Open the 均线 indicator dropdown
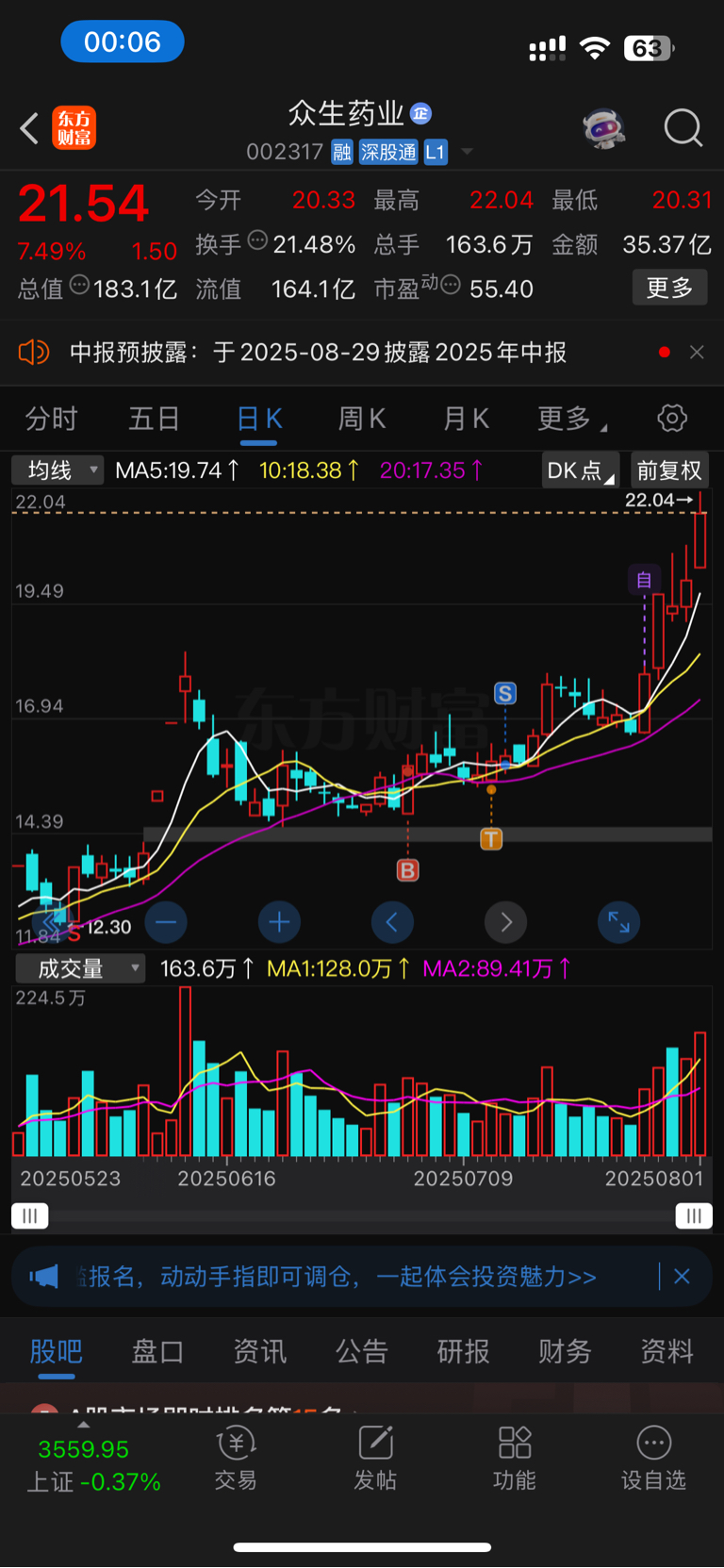Viewport: 724px width, 1568px height. click(58, 470)
